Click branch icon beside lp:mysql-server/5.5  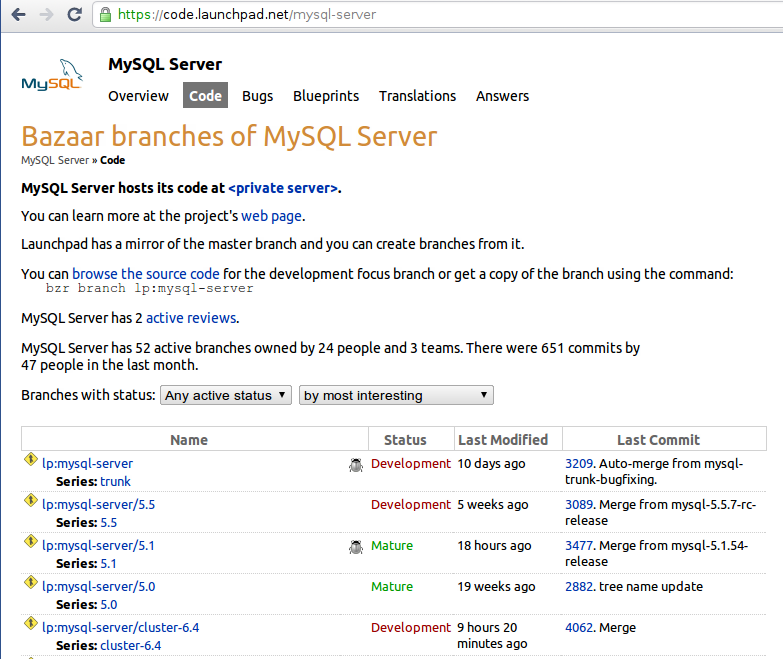(x=30, y=500)
